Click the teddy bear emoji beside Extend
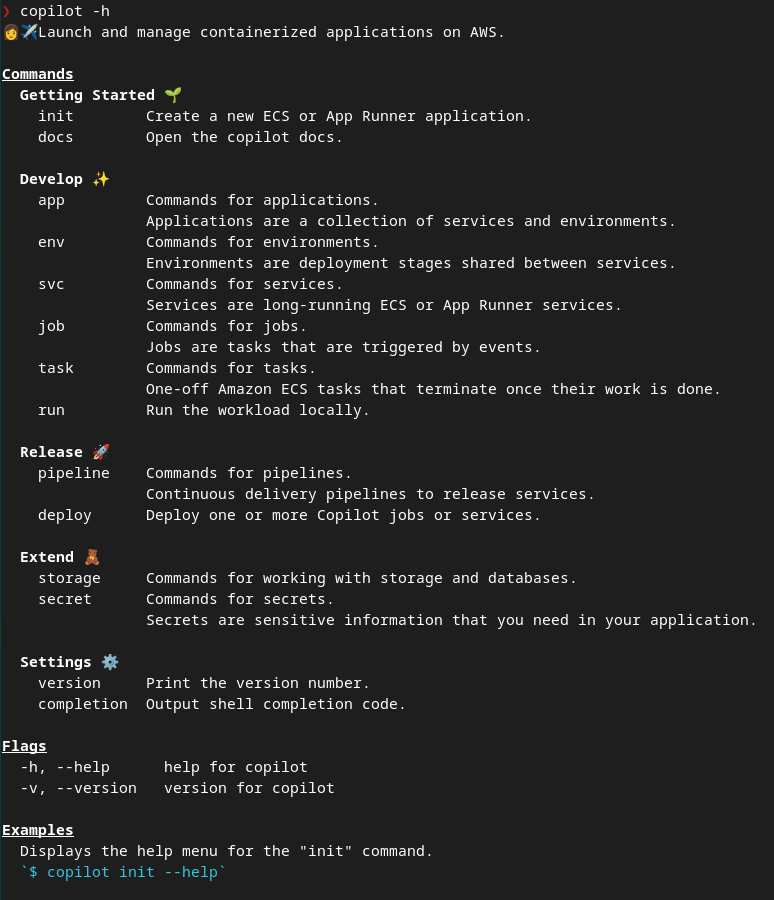 pyautogui.click(x=92, y=557)
